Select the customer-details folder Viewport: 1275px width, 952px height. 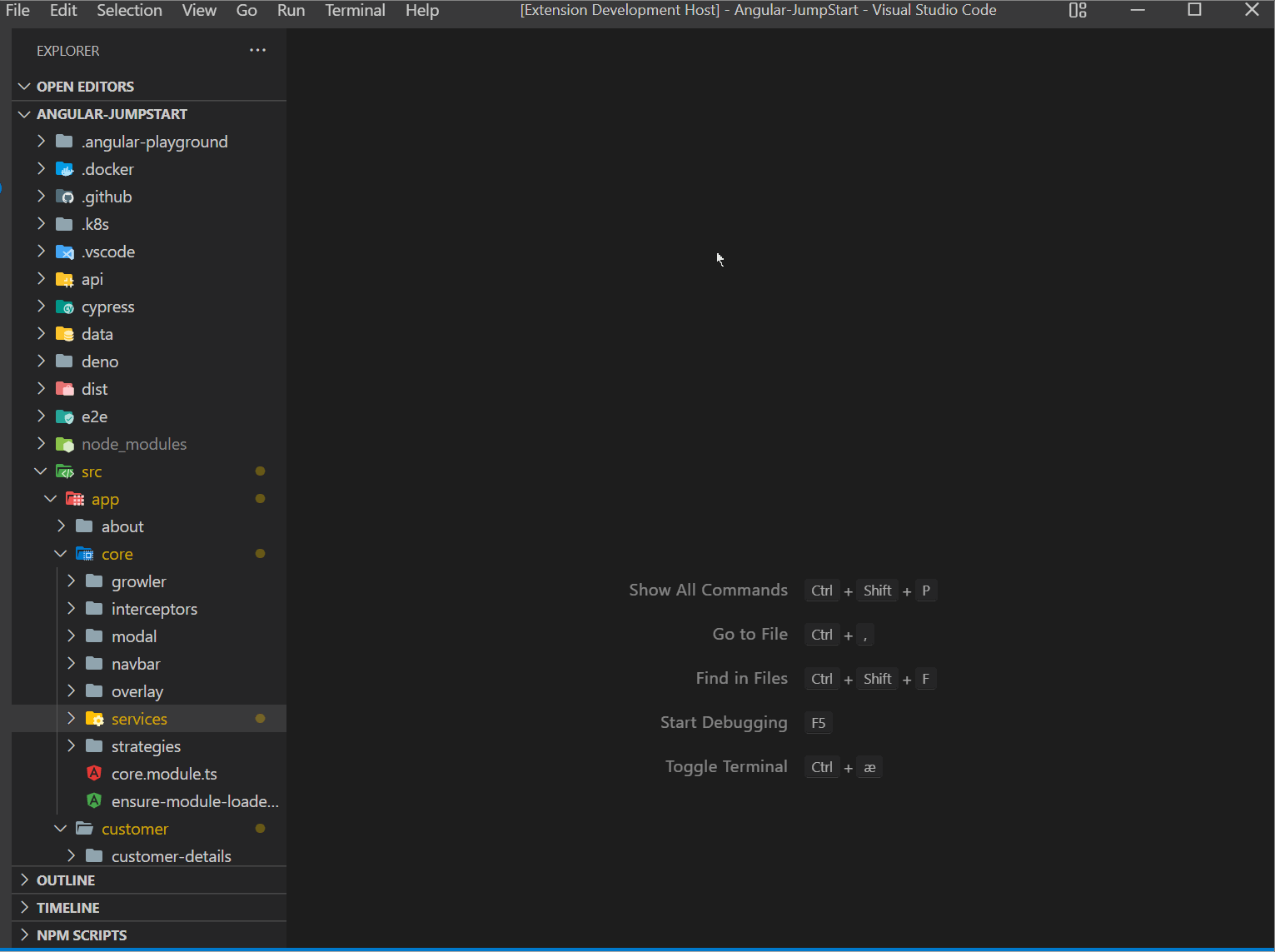pos(149,856)
